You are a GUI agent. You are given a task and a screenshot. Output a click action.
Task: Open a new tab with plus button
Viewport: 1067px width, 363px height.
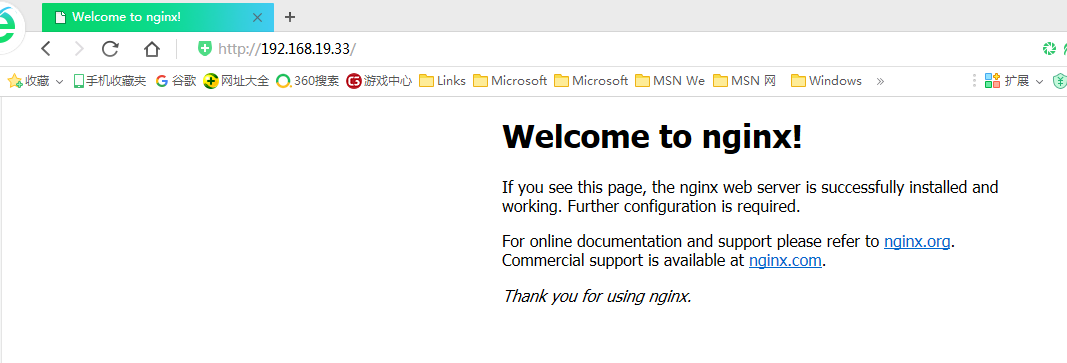pos(290,17)
